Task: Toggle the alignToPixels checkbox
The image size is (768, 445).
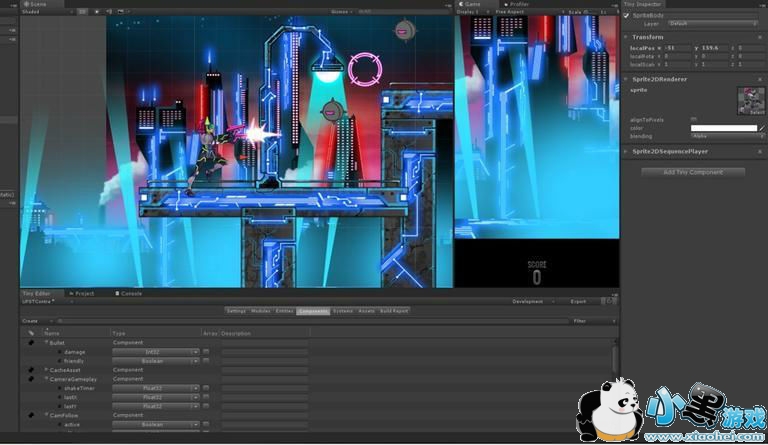Action: [x=694, y=119]
